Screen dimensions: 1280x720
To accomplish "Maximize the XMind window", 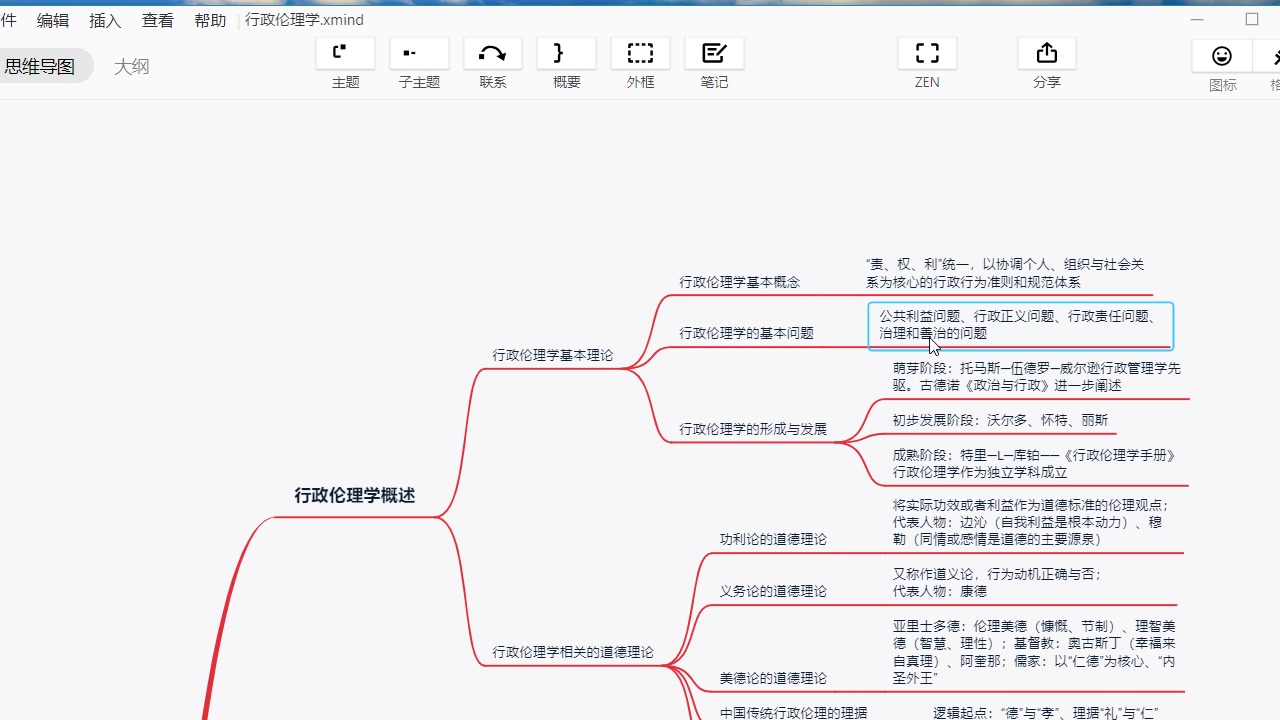I will point(1252,20).
